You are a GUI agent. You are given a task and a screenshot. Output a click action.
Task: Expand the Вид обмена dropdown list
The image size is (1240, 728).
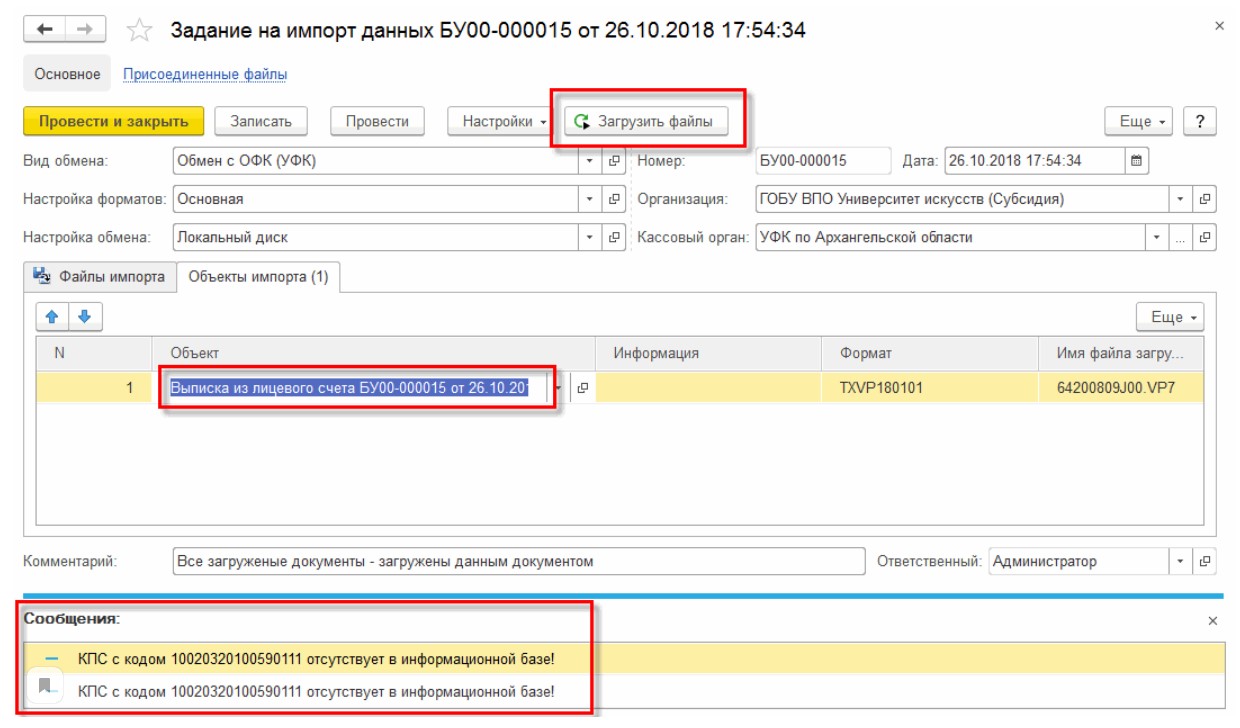pos(590,160)
